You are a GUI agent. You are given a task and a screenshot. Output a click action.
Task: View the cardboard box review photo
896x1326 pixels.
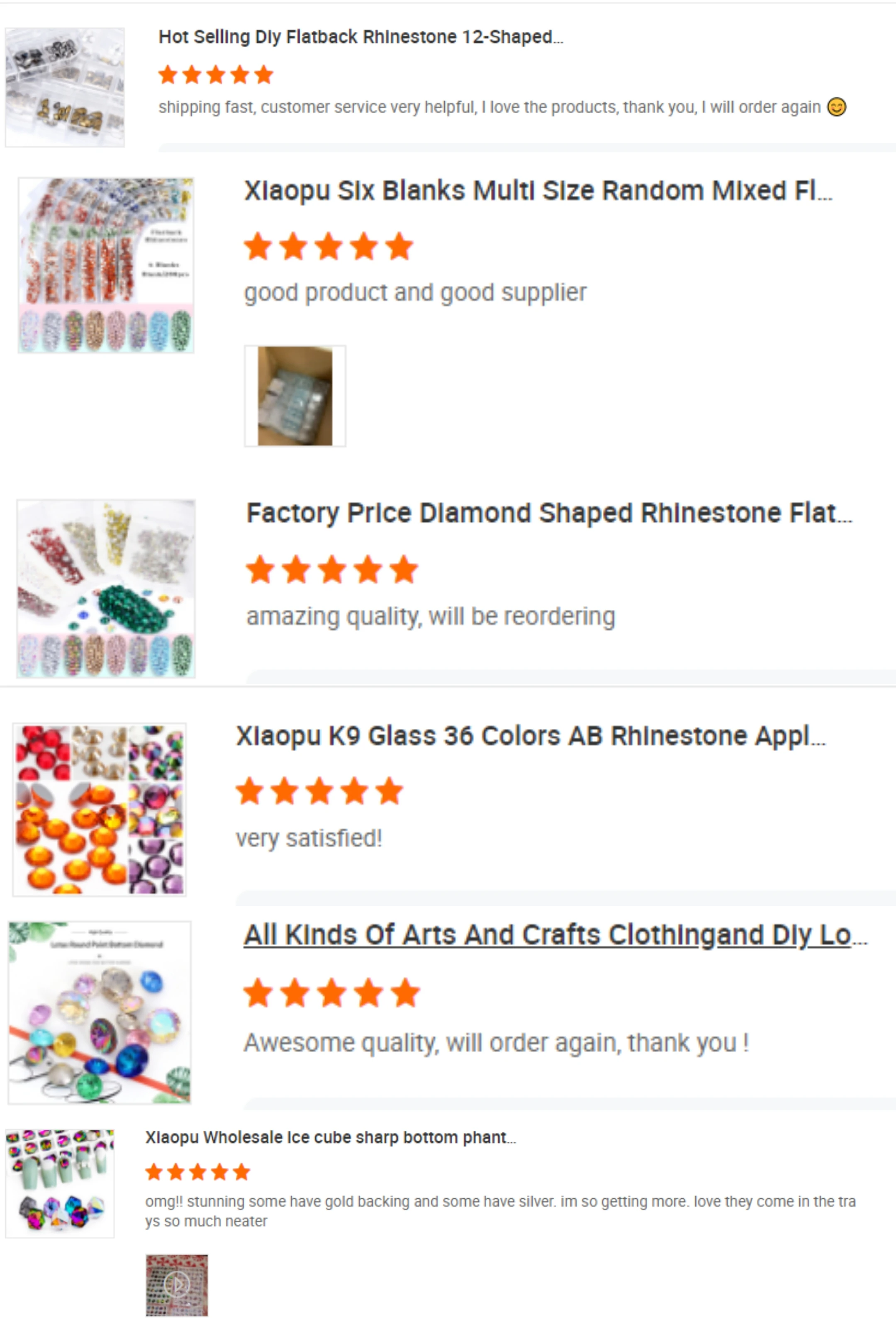point(295,396)
